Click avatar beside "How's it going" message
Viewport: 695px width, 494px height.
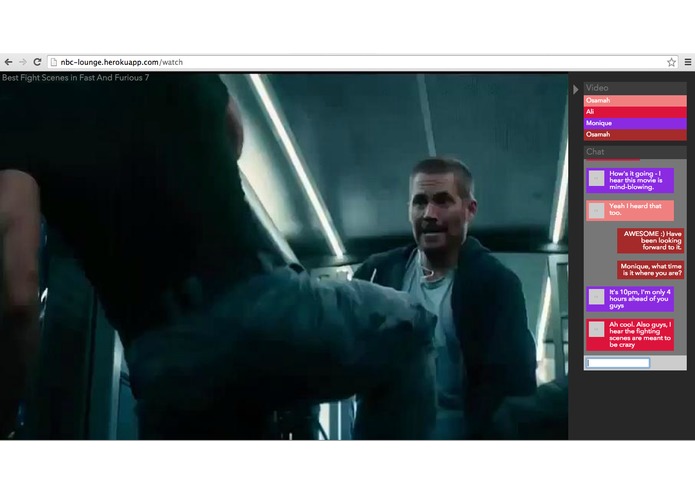click(596, 178)
